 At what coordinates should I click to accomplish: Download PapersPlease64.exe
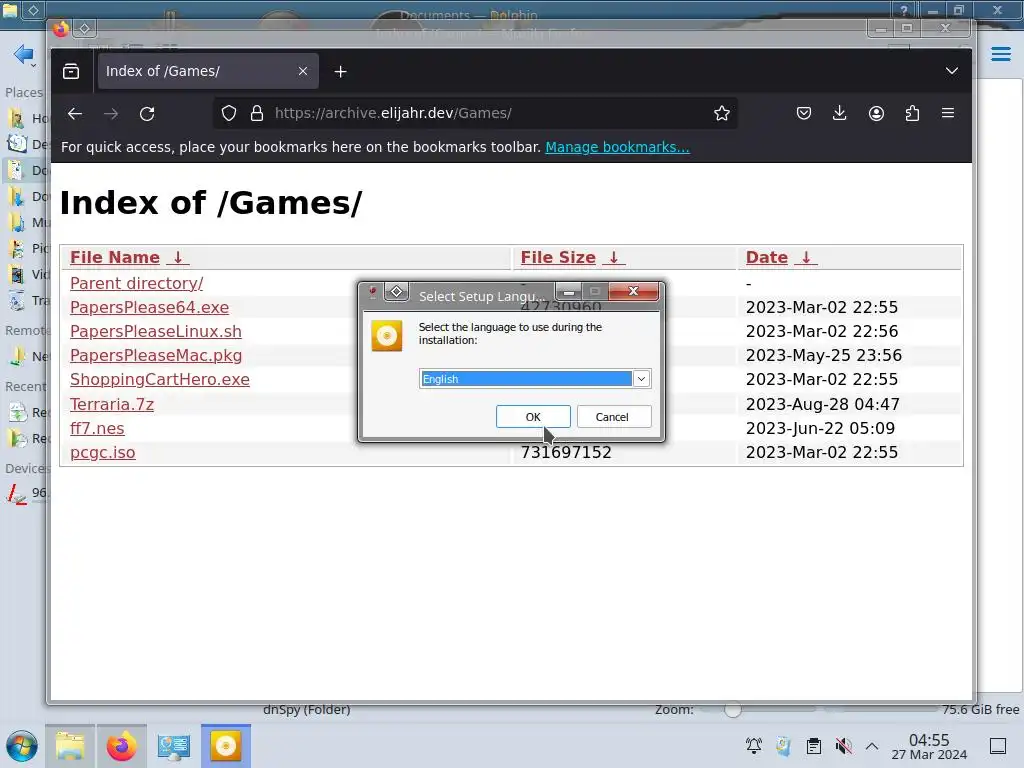(x=150, y=308)
